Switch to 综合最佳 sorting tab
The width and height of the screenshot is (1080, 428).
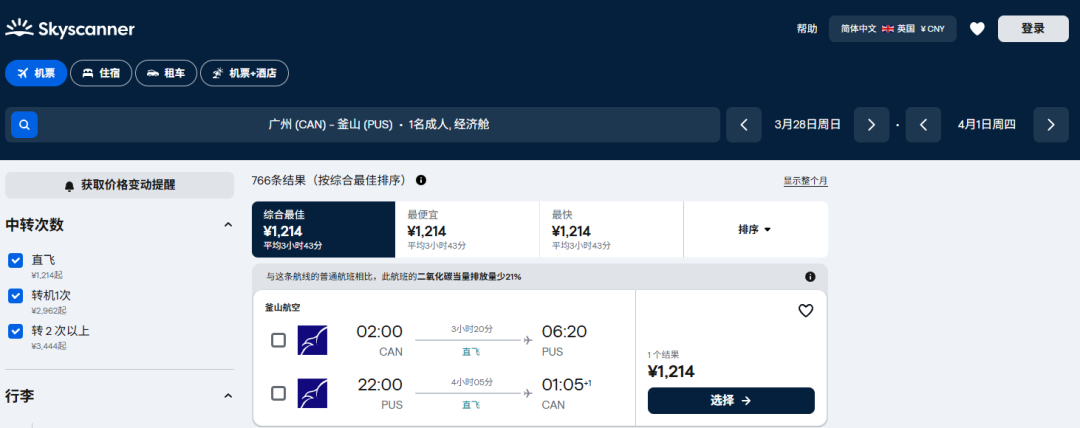coord(324,230)
